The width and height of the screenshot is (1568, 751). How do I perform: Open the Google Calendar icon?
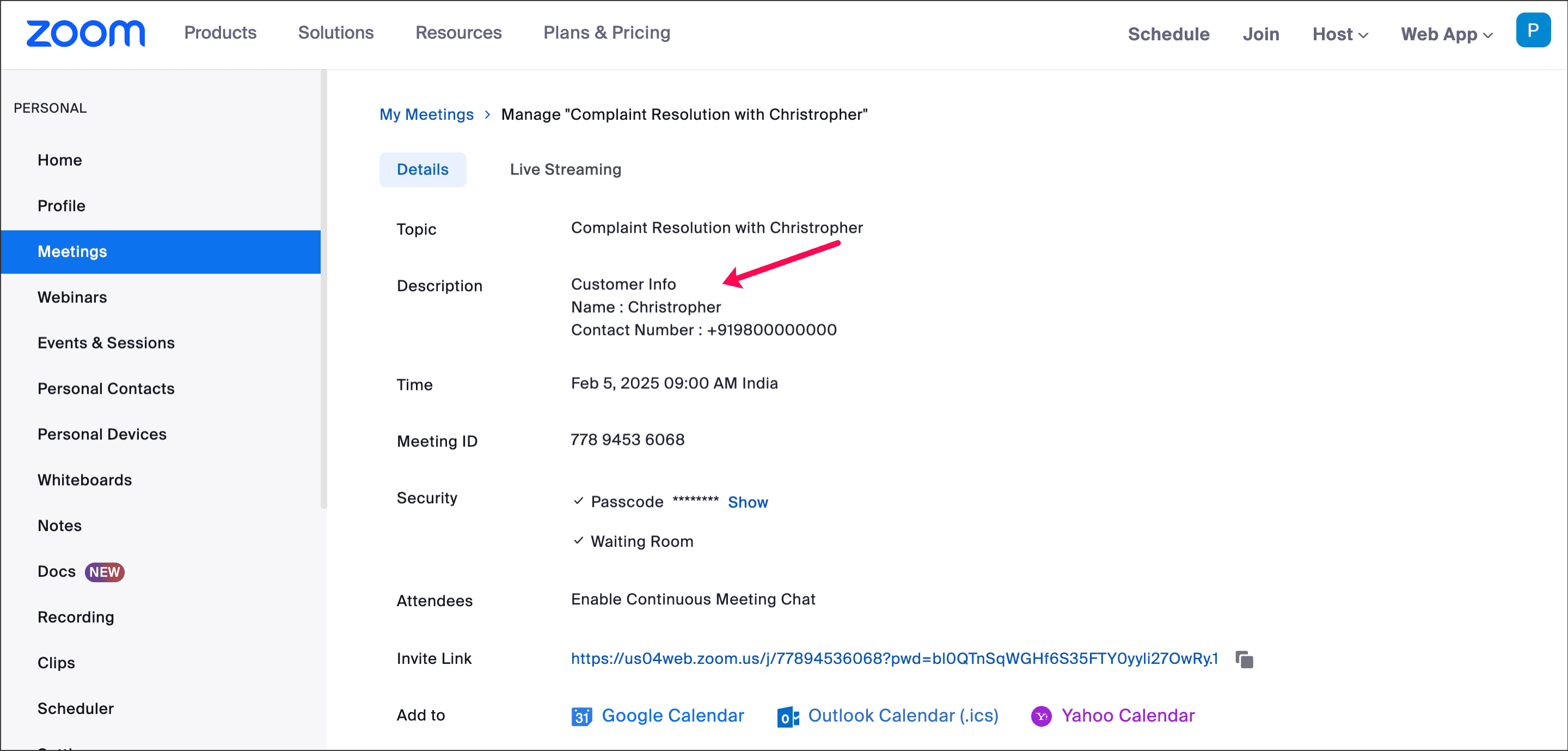pyautogui.click(x=581, y=716)
